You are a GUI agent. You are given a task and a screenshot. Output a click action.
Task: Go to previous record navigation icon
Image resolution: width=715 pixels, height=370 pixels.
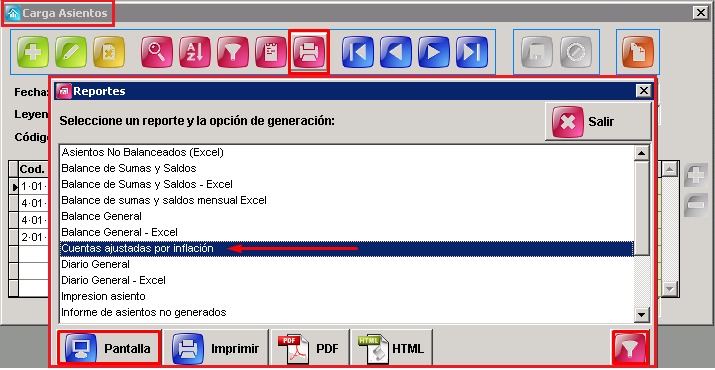pos(396,52)
